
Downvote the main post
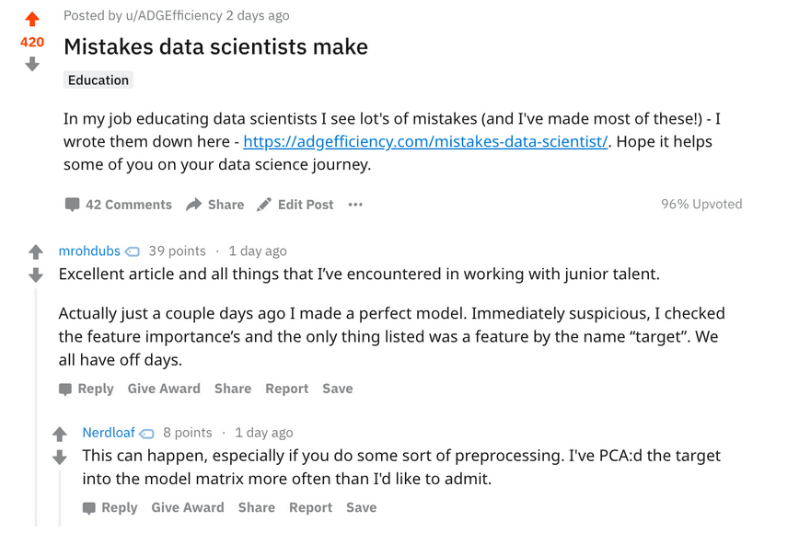32,64
